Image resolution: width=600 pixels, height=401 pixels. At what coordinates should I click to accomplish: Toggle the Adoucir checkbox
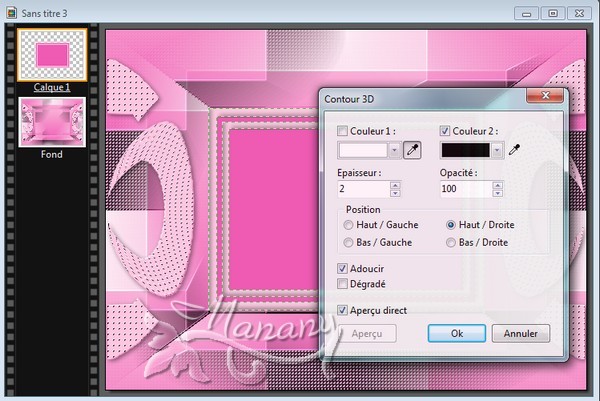coord(342,268)
